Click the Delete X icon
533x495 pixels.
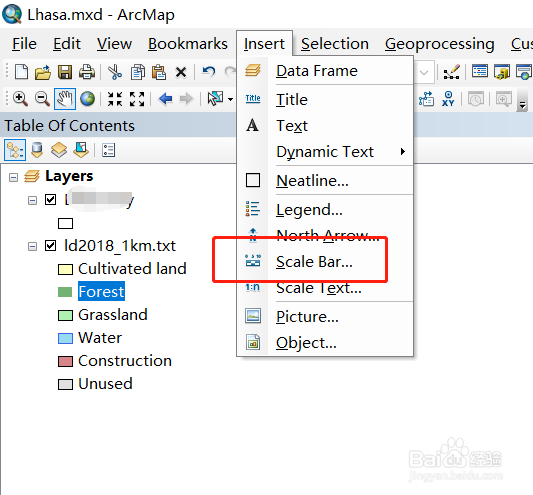click(181, 72)
